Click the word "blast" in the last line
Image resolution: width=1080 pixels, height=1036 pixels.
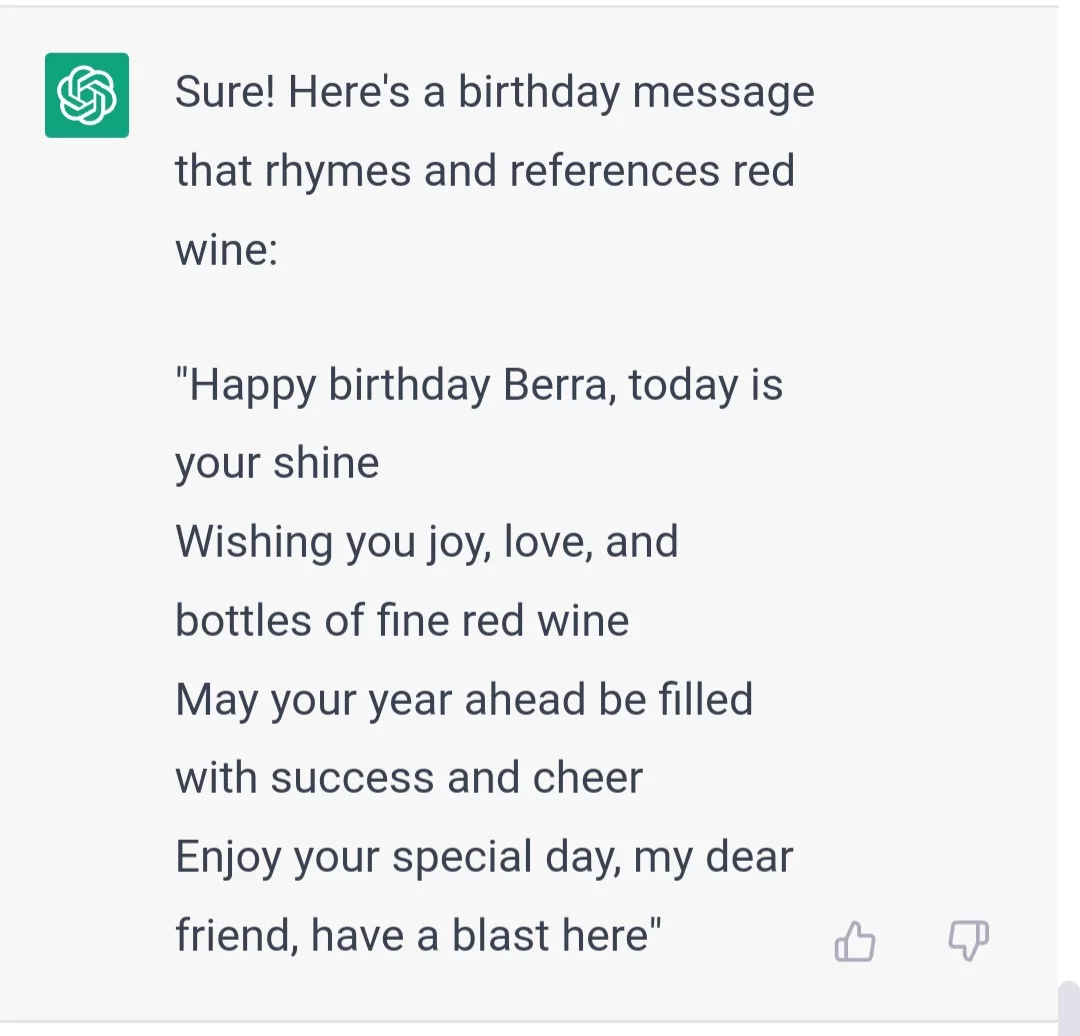click(x=503, y=935)
